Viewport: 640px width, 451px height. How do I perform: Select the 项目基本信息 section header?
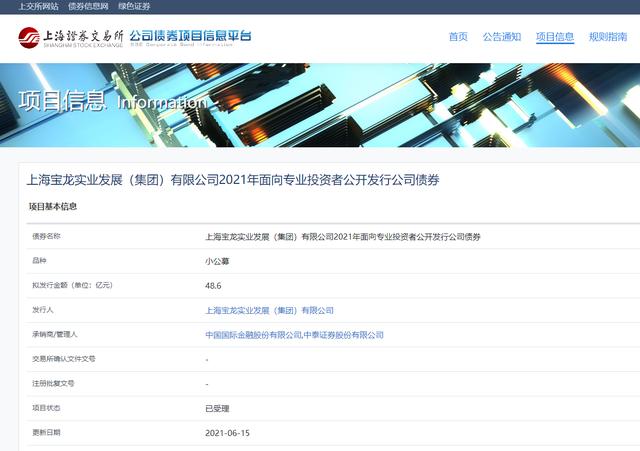[53, 207]
